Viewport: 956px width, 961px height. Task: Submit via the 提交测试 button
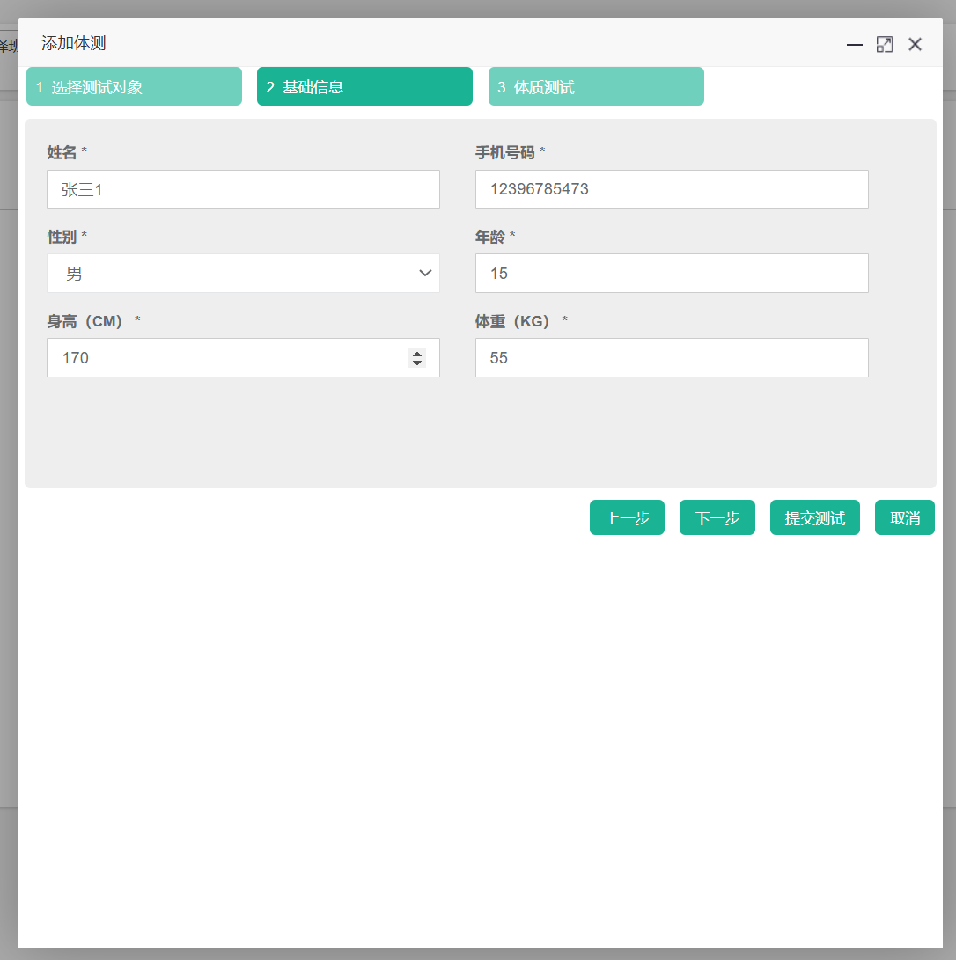point(814,518)
